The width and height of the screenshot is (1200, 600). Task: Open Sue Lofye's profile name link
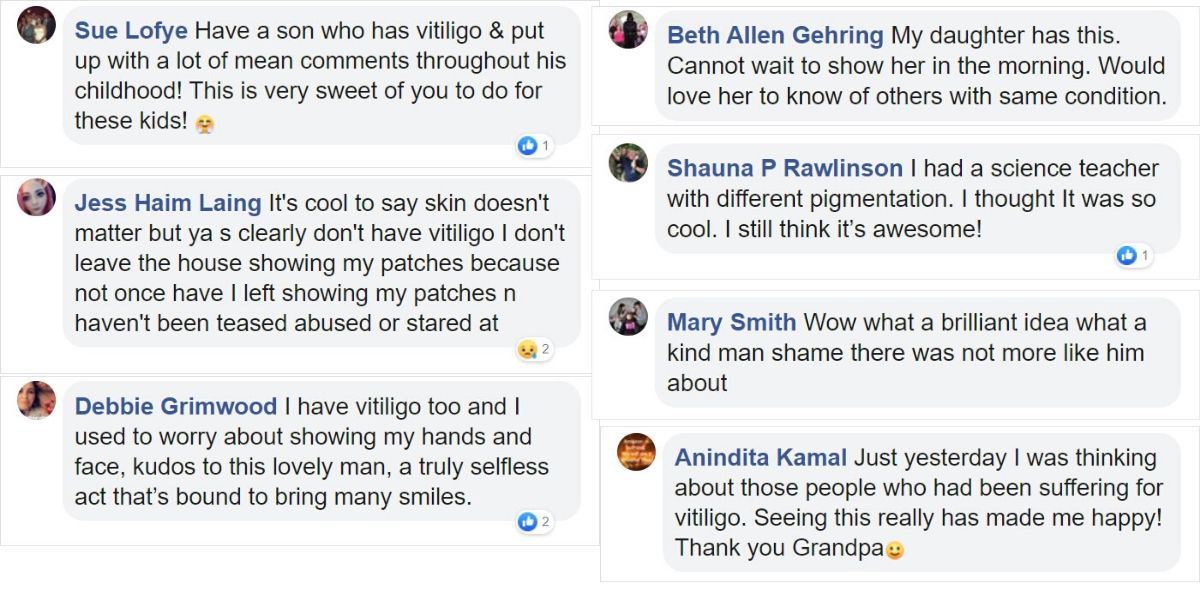[131, 31]
